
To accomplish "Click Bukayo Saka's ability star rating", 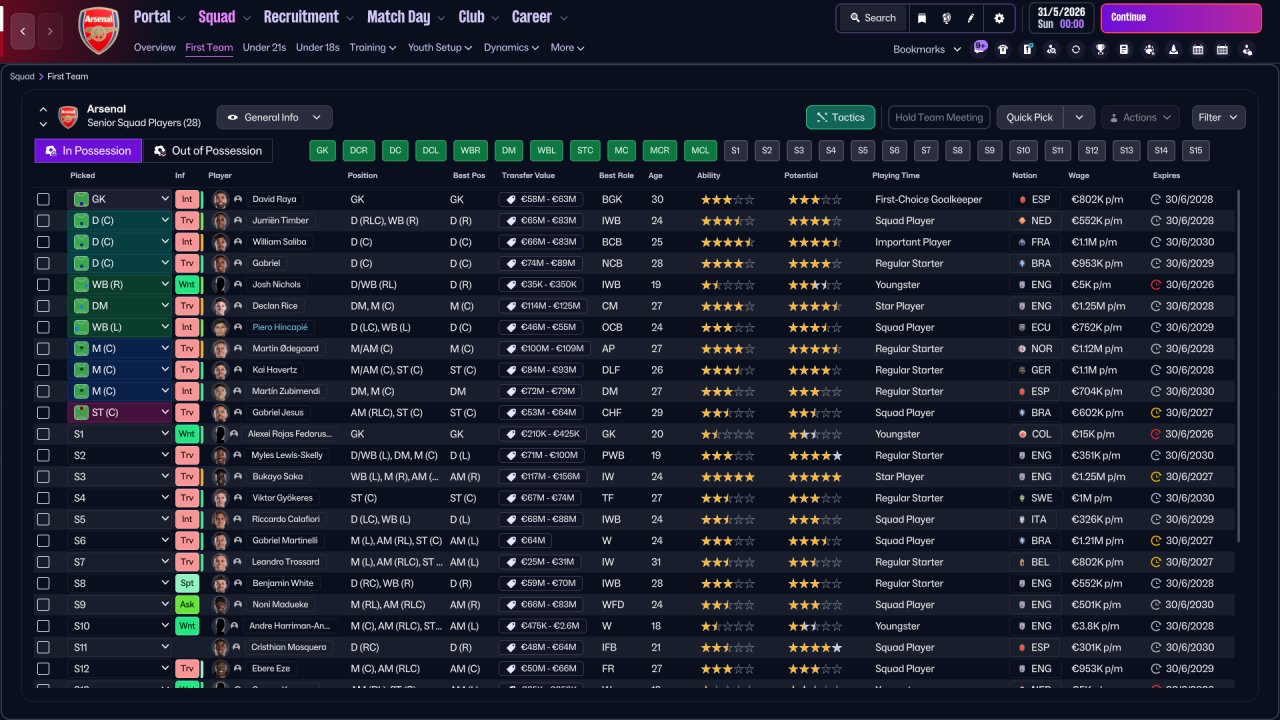I will coord(728,477).
